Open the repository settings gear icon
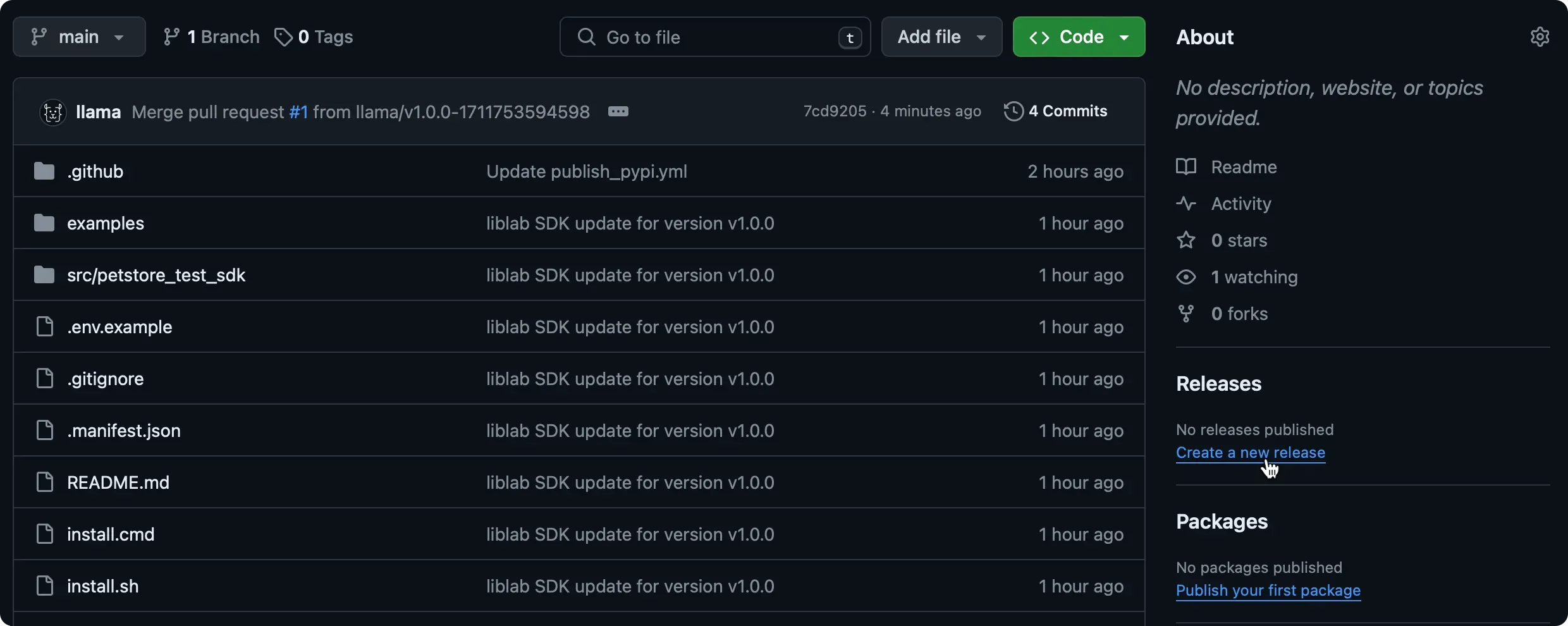This screenshot has height=626, width=1568. pyautogui.click(x=1540, y=36)
